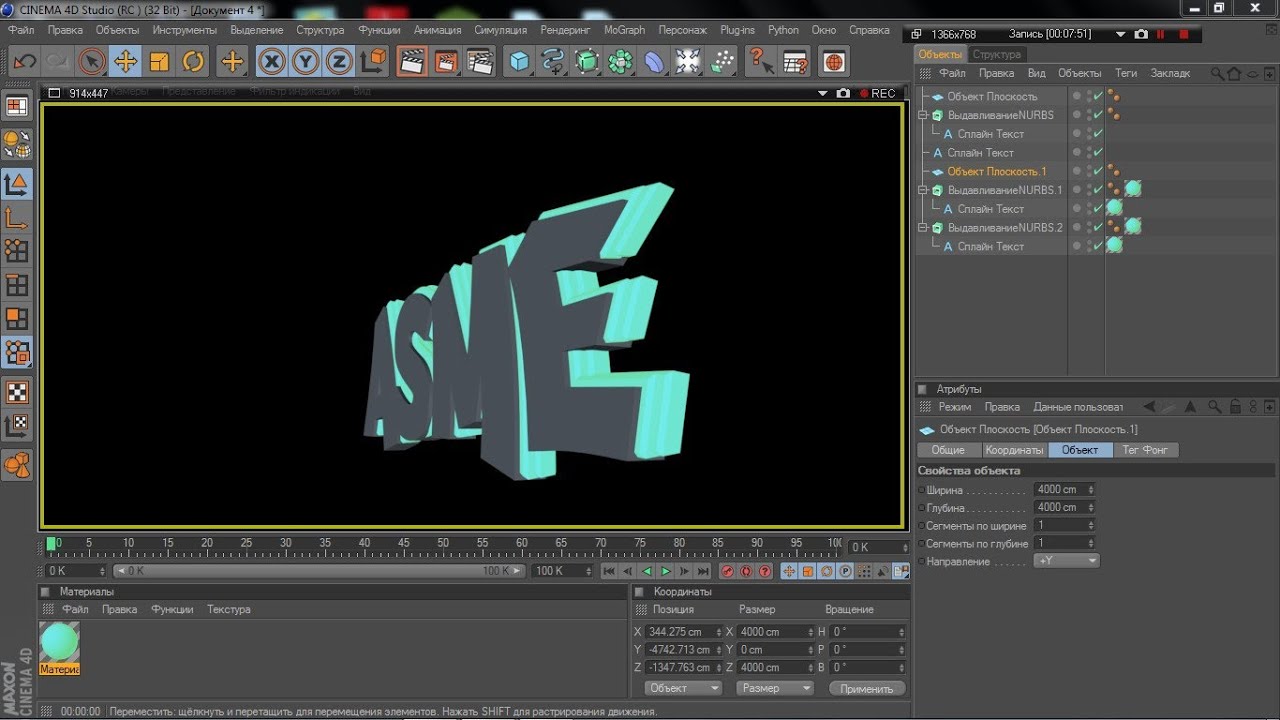This screenshot has width=1280, height=720.
Task: Click the home icon in the Objects panel
Action: click(1234, 74)
